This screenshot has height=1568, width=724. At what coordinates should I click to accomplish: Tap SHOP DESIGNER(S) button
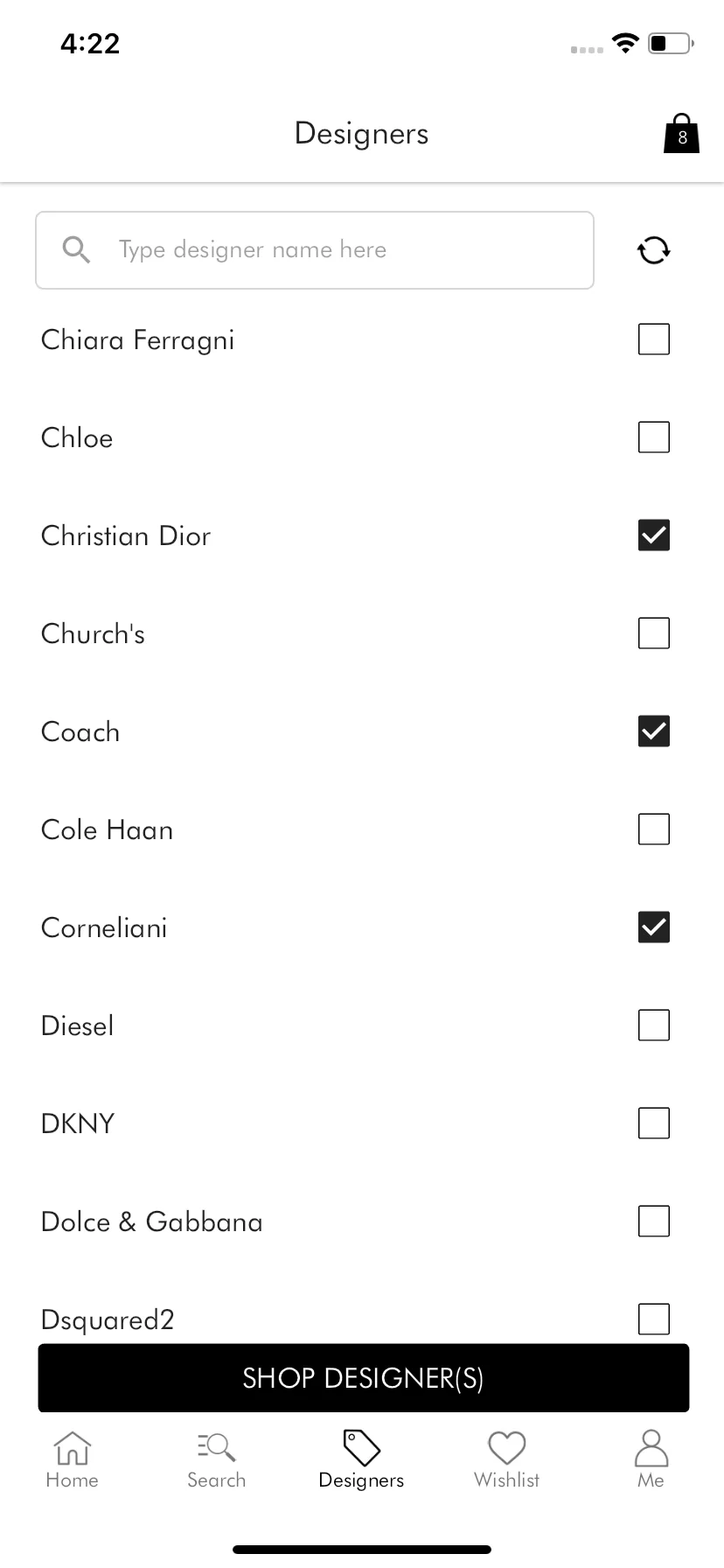(x=364, y=1378)
